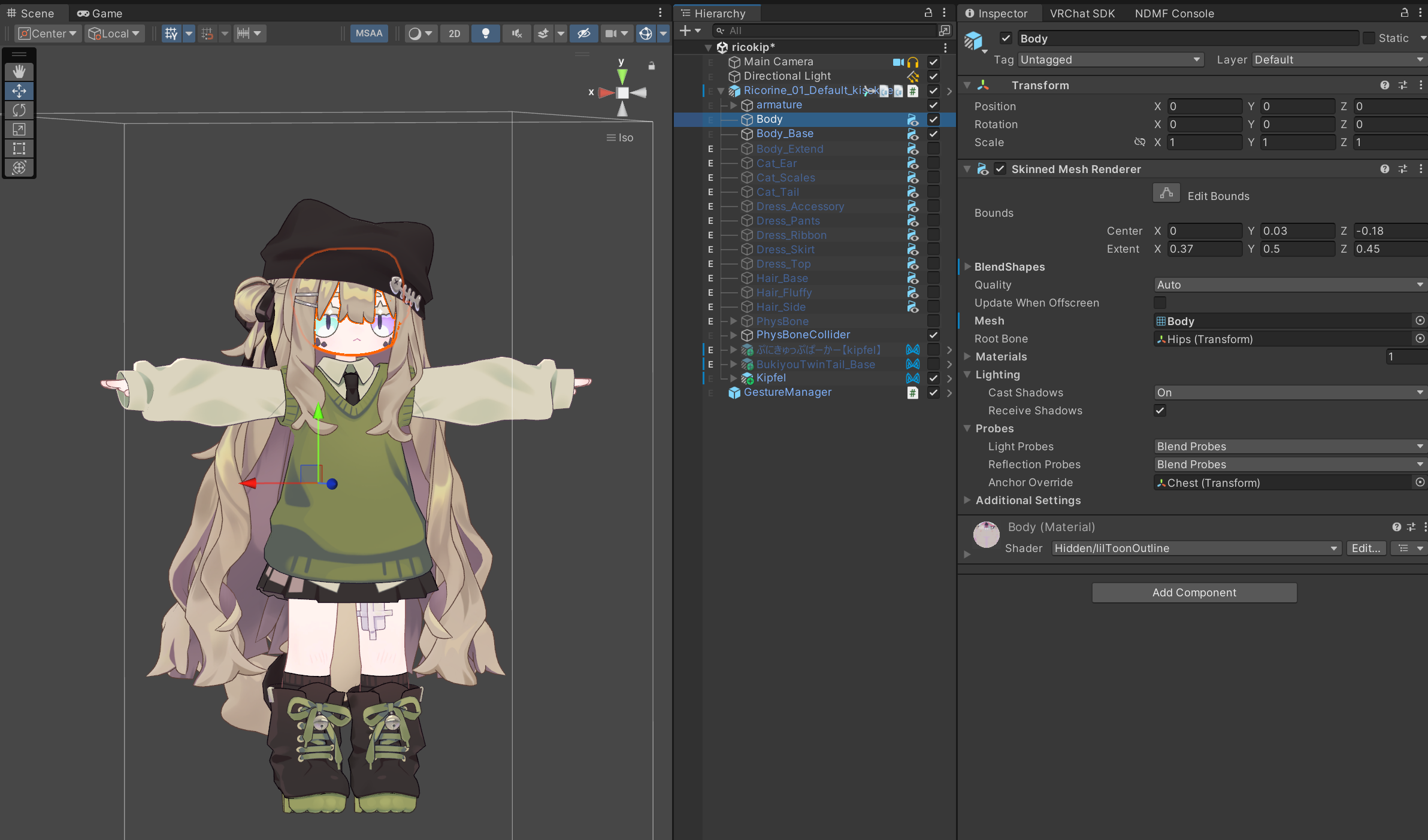Enable the Cat_Ear object checkbox
The width and height of the screenshot is (1428, 840).
(x=933, y=163)
